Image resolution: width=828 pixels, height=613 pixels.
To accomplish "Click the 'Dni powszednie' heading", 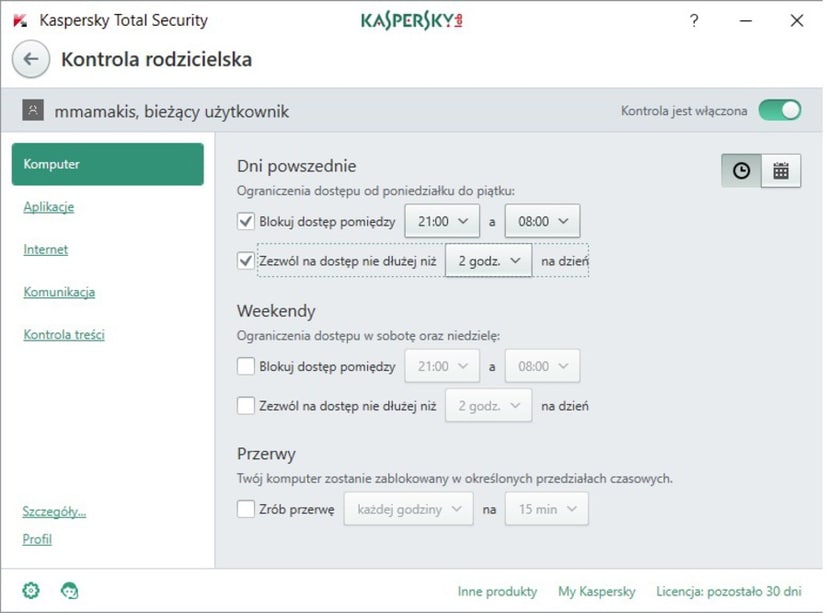I will [x=297, y=166].
